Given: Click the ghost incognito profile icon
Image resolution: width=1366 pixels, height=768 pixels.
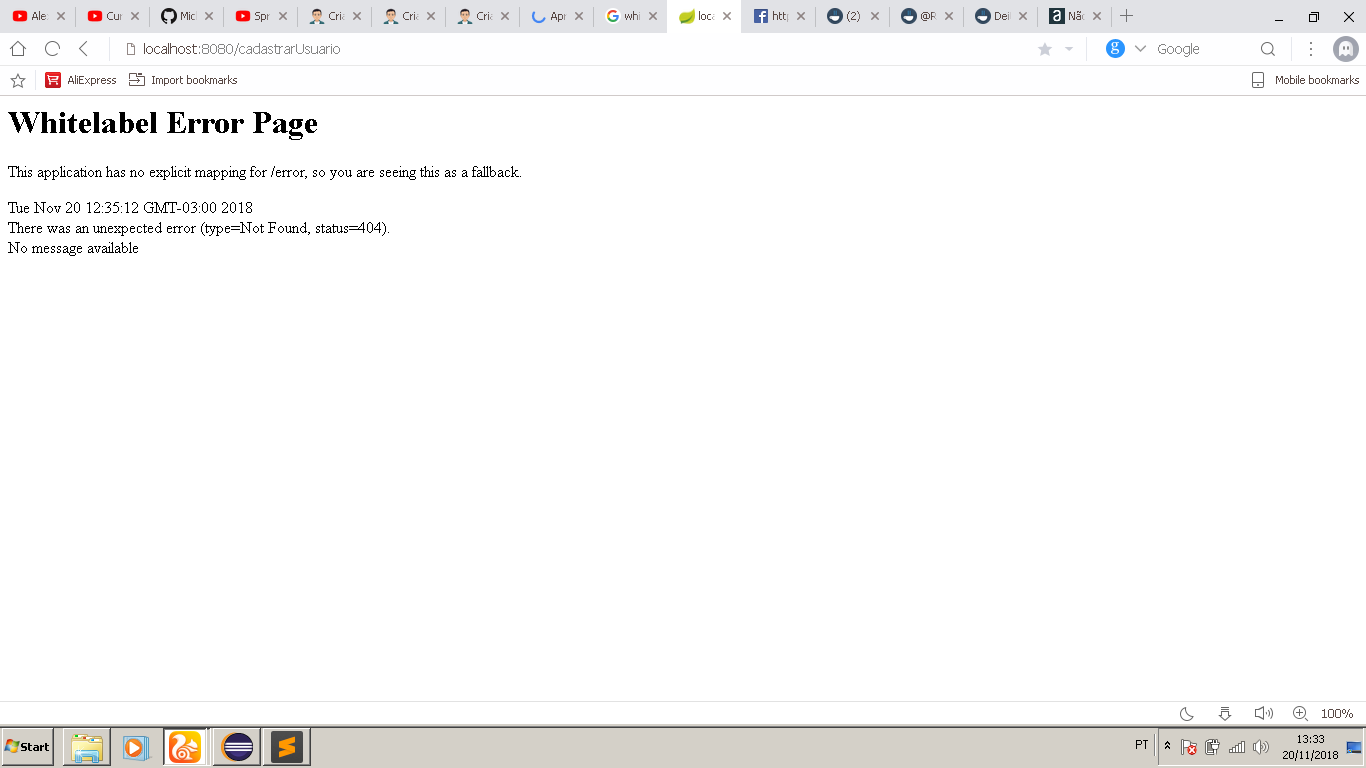Looking at the screenshot, I should pyautogui.click(x=1346, y=49).
